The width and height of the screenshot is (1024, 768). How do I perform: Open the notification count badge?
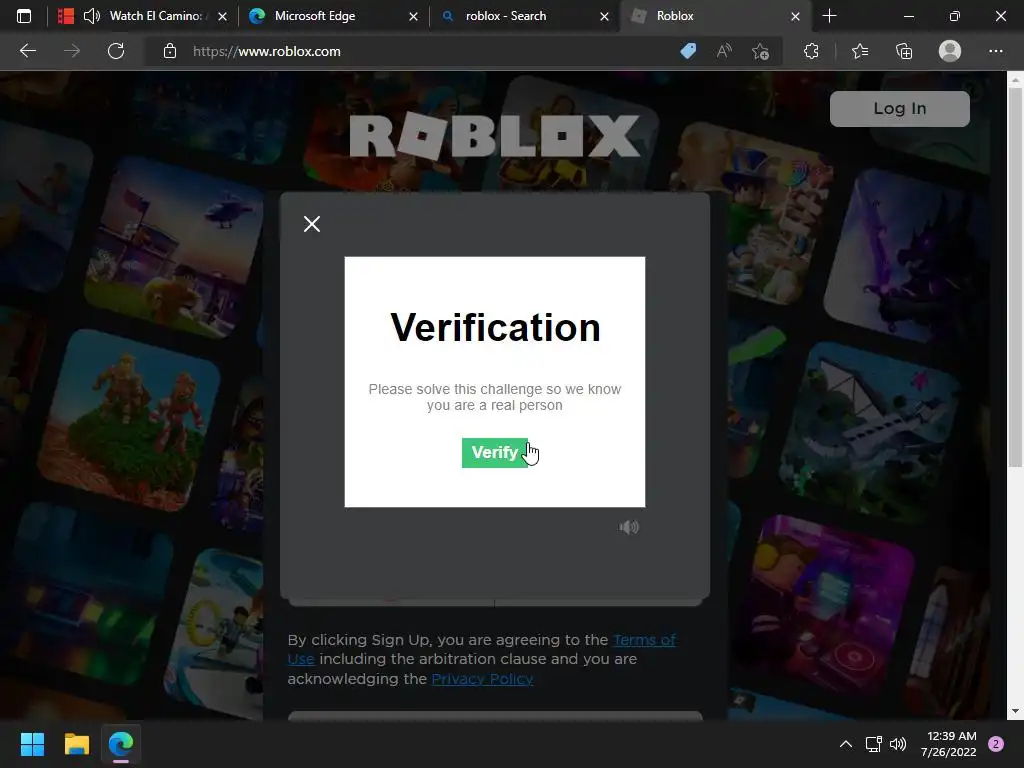[x=996, y=744]
